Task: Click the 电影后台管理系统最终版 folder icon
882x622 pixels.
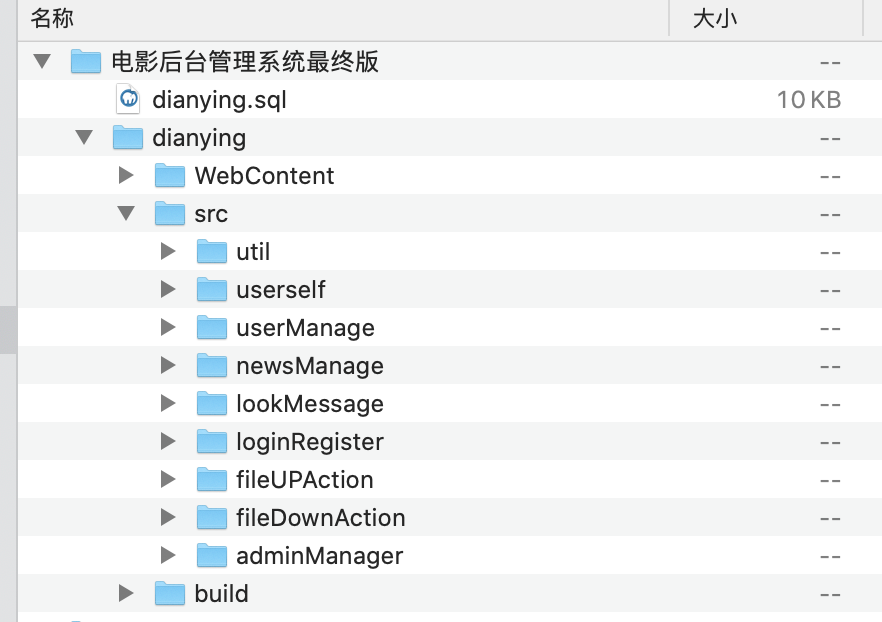Action: 86,61
